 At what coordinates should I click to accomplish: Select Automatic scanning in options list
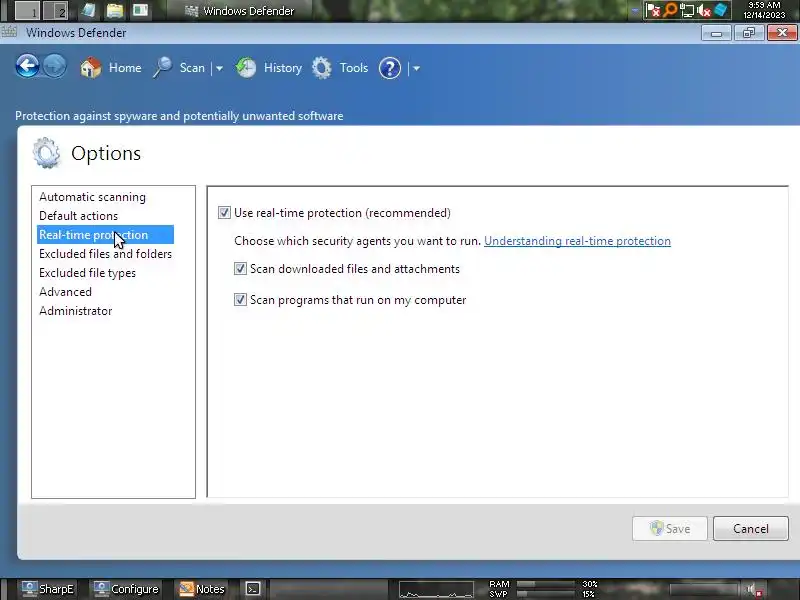click(92, 197)
